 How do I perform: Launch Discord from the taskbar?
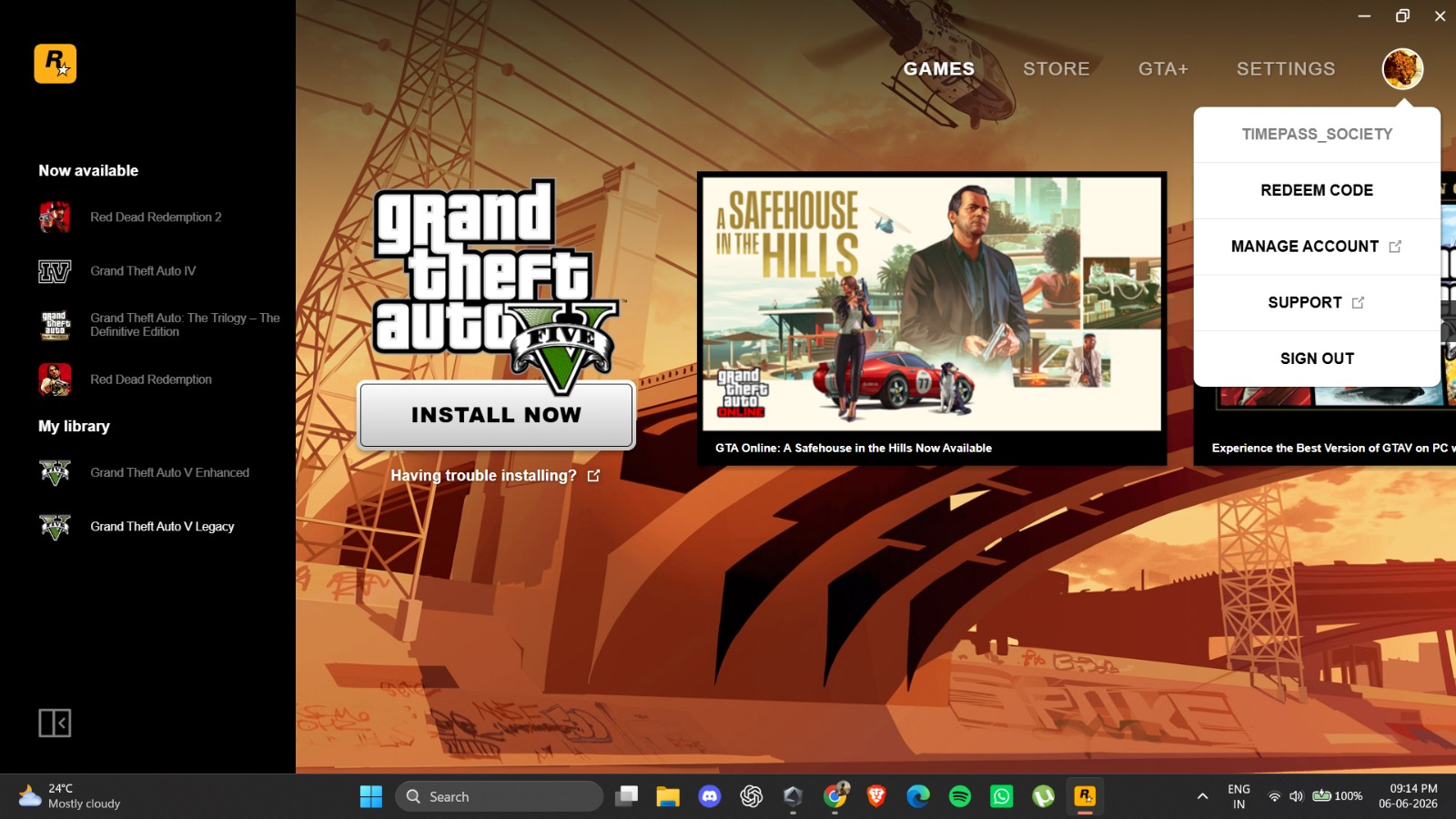click(x=709, y=796)
